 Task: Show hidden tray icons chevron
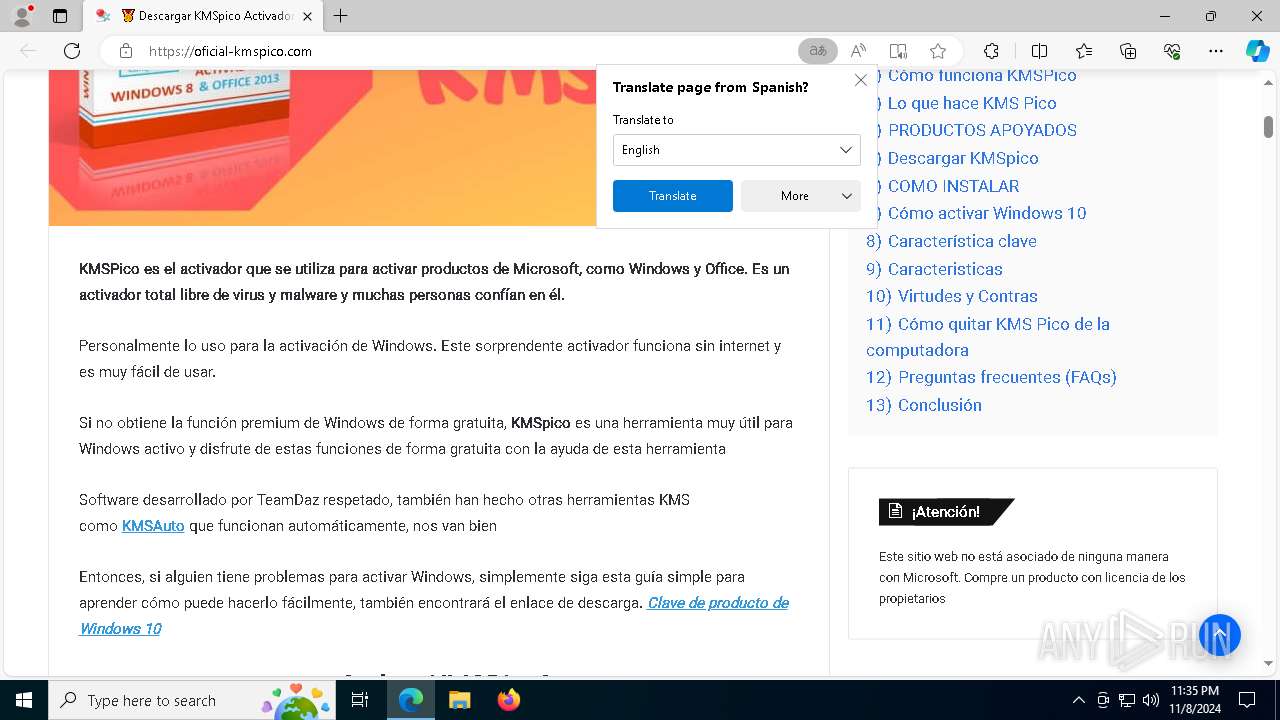coord(1078,700)
